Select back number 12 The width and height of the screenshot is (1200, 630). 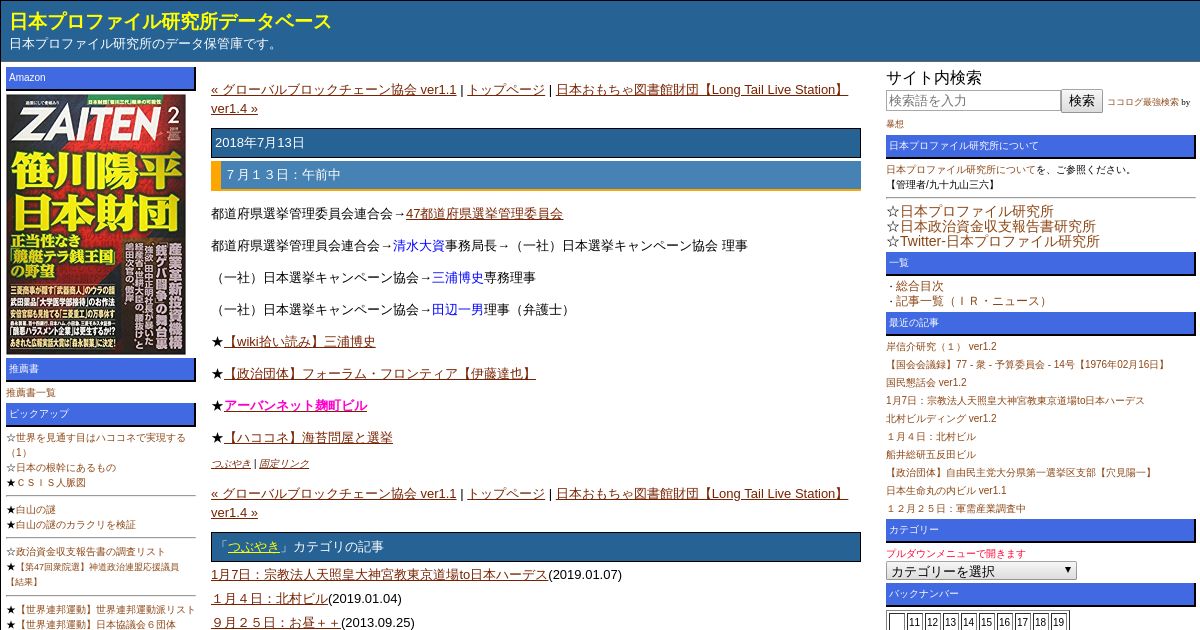click(x=932, y=622)
